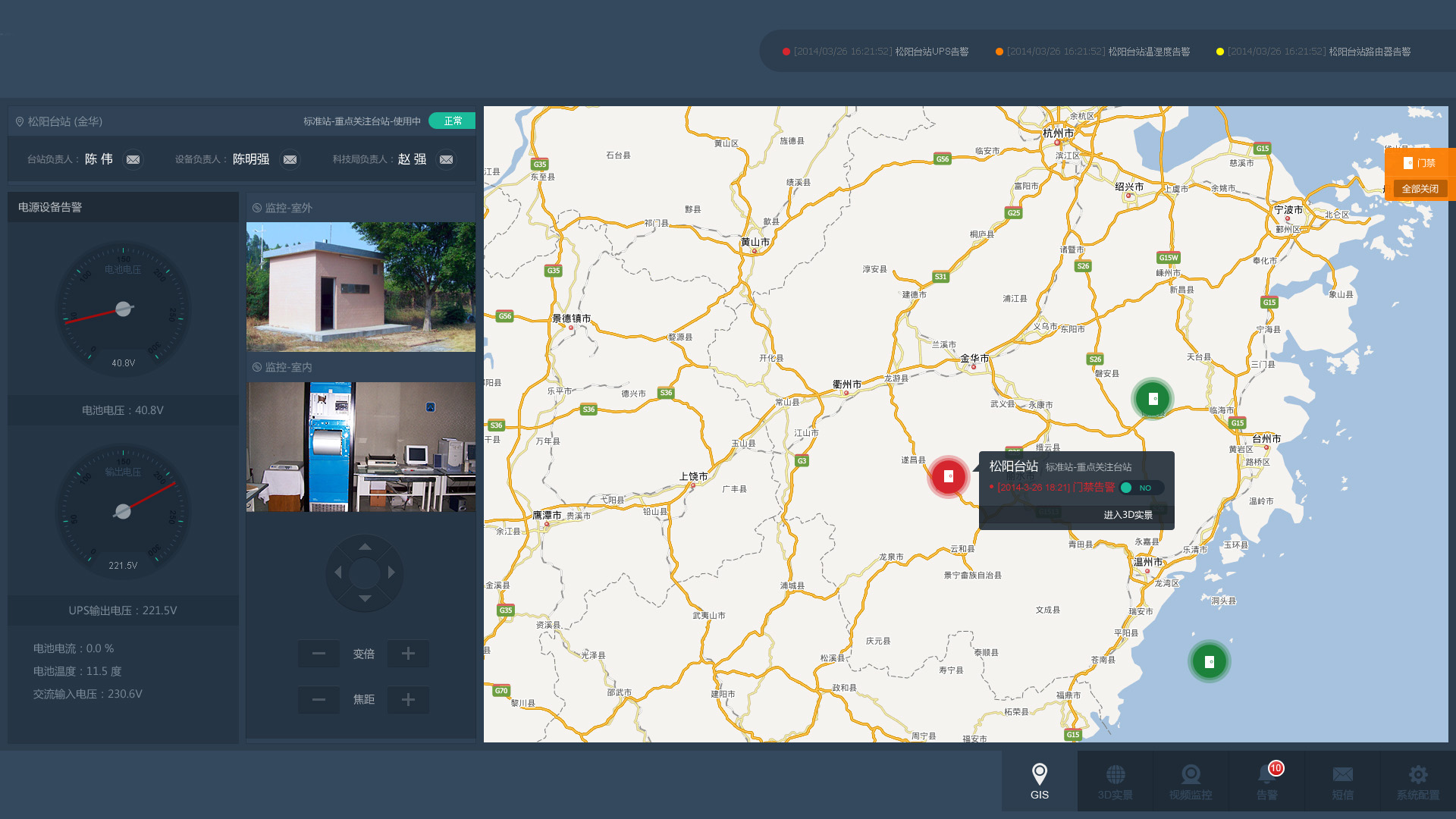Click 全部关闭 button
The width and height of the screenshot is (1456, 819).
coord(1420,189)
